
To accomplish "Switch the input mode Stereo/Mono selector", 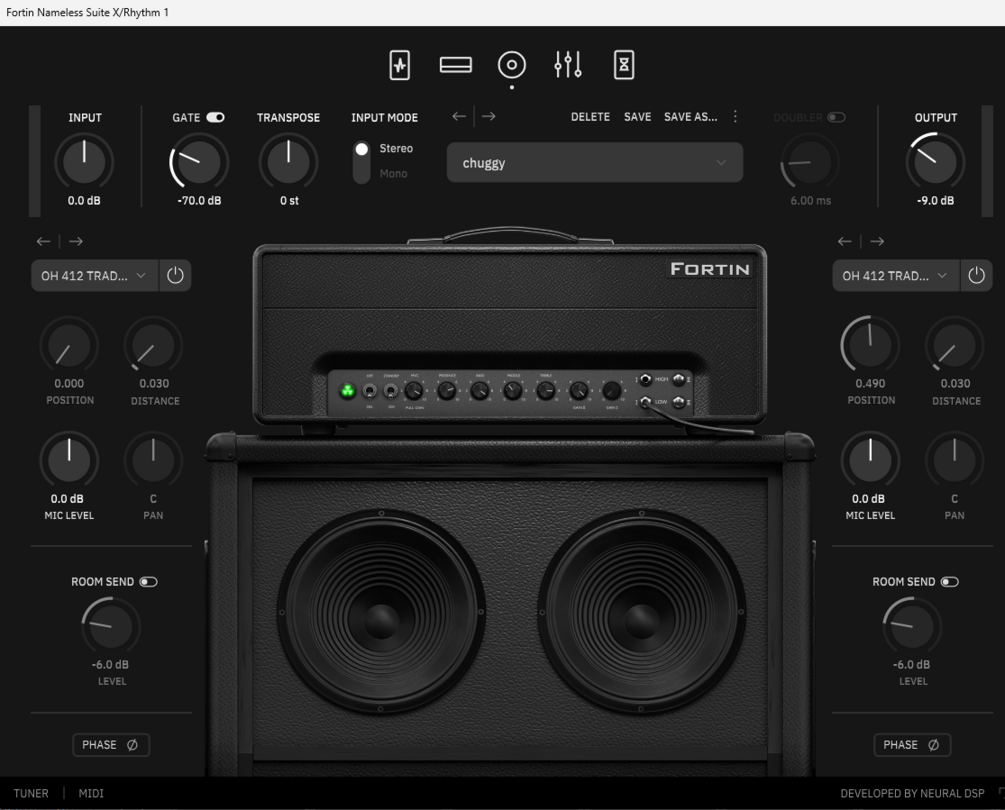I will coord(361,161).
